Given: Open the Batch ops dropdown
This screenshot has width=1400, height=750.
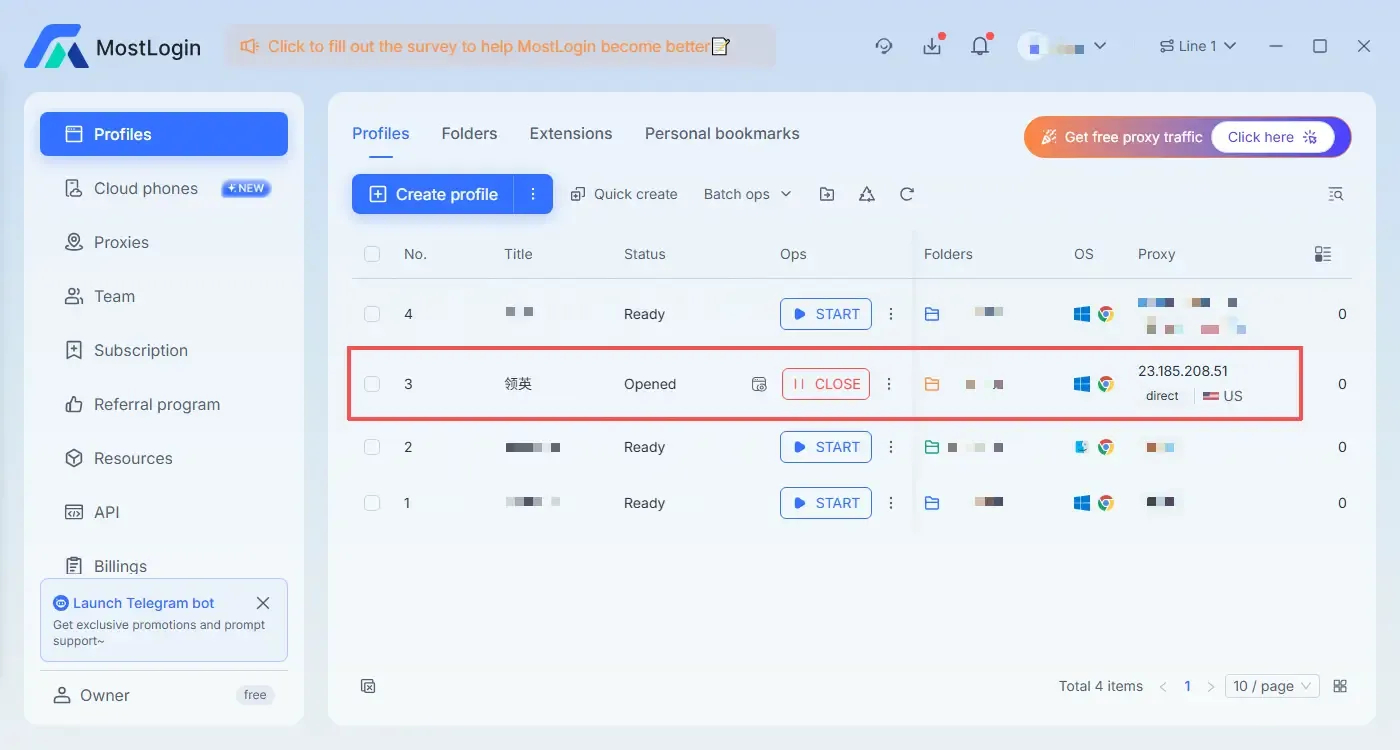Looking at the screenshot, I should click(x=746, y=194).
